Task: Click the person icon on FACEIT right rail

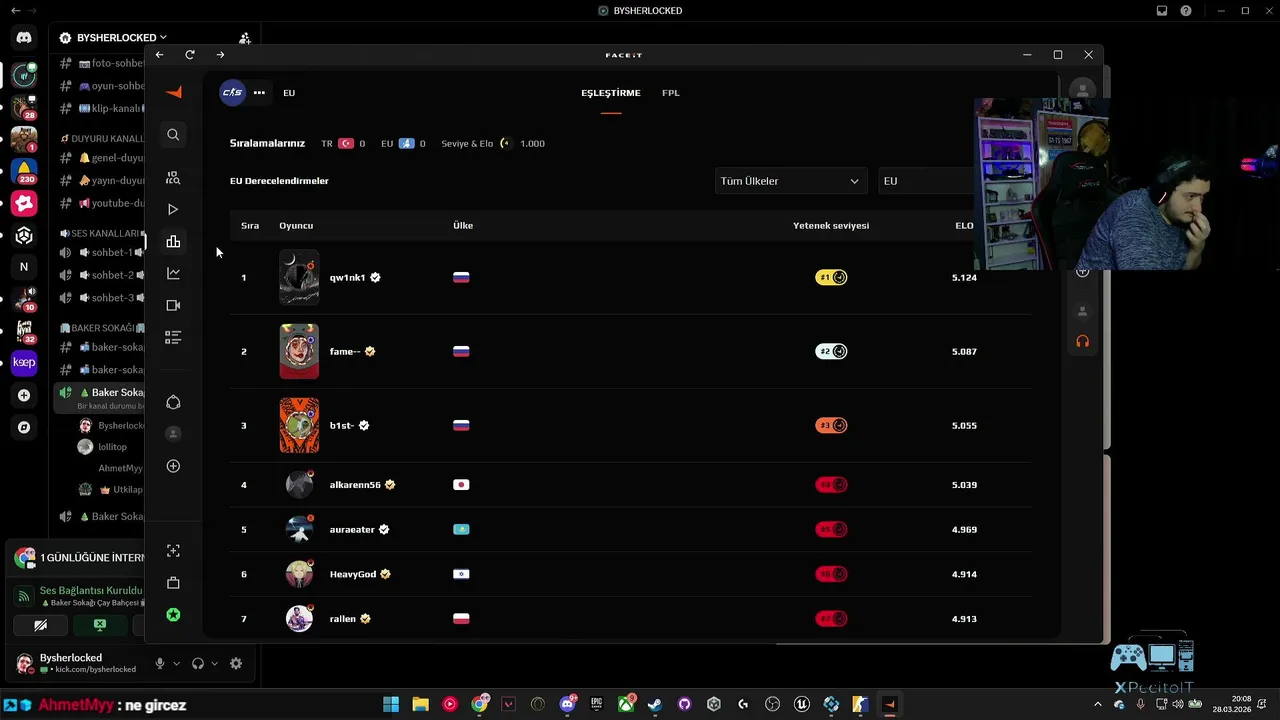Action: [1082, 311]
